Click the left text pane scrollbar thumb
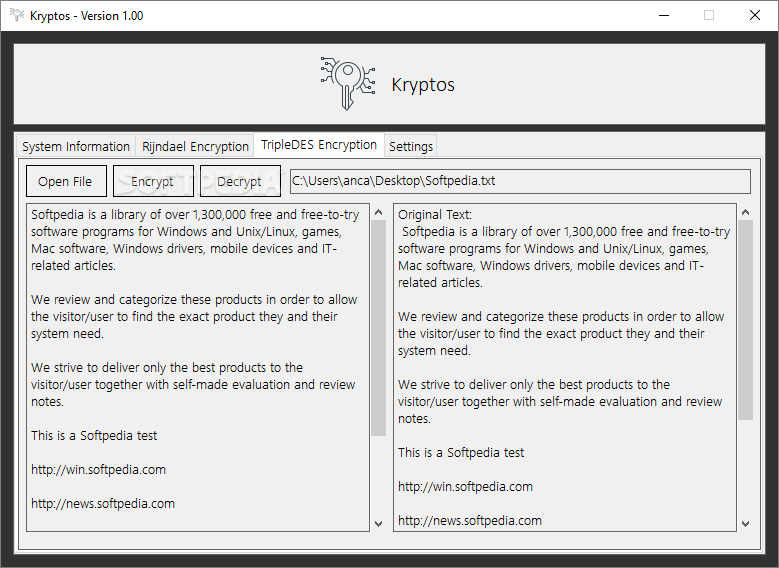779x568 pixels. point(379,328)
